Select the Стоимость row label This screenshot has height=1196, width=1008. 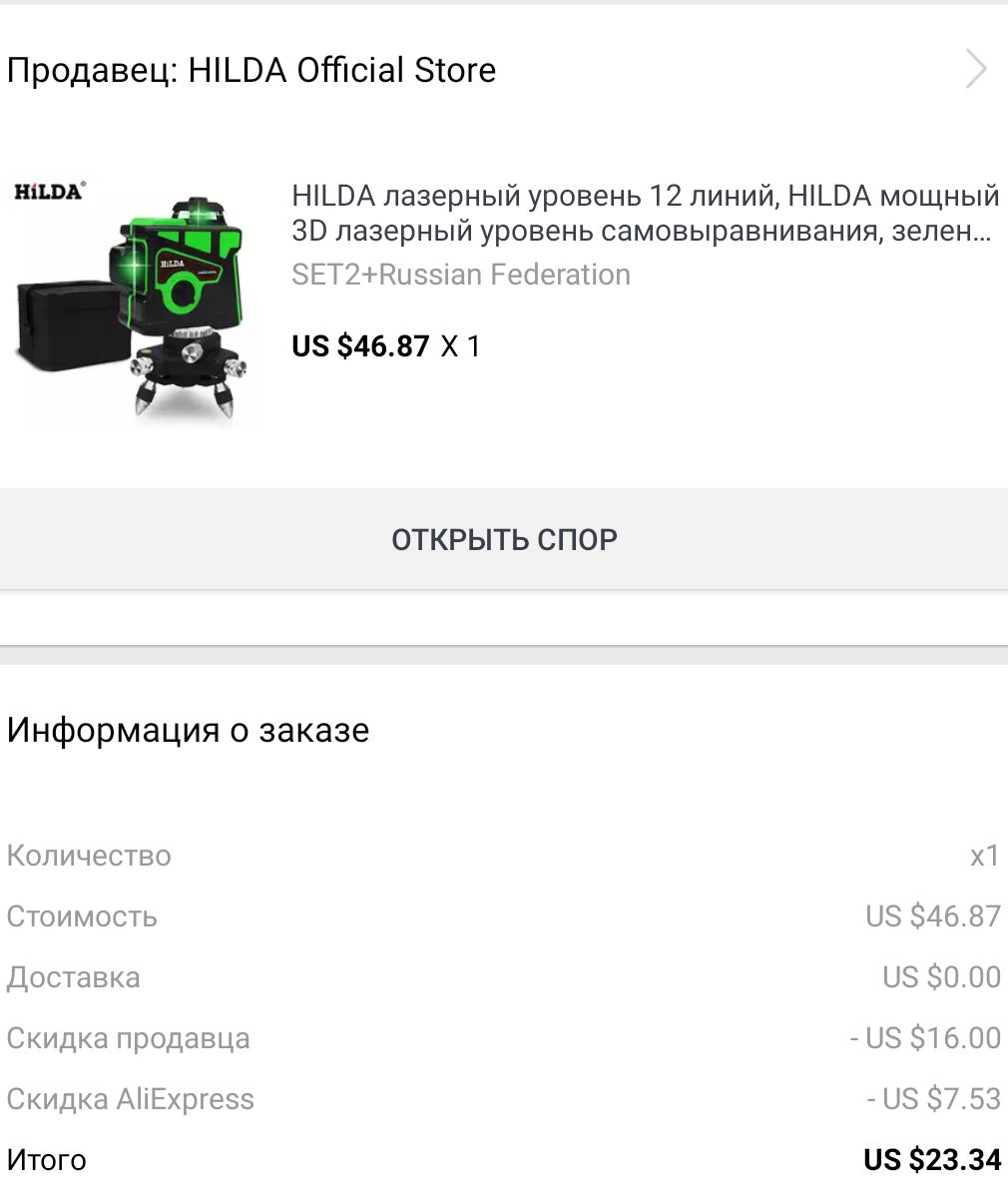(x=83, y=916)
